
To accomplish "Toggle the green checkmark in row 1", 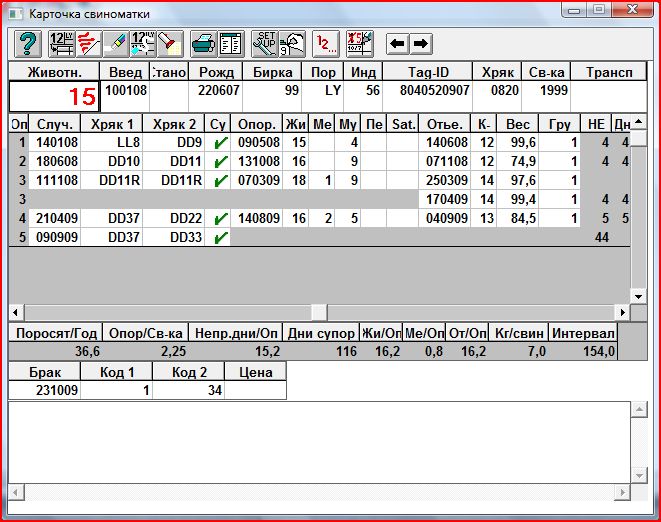I will [x=220, y=143].
